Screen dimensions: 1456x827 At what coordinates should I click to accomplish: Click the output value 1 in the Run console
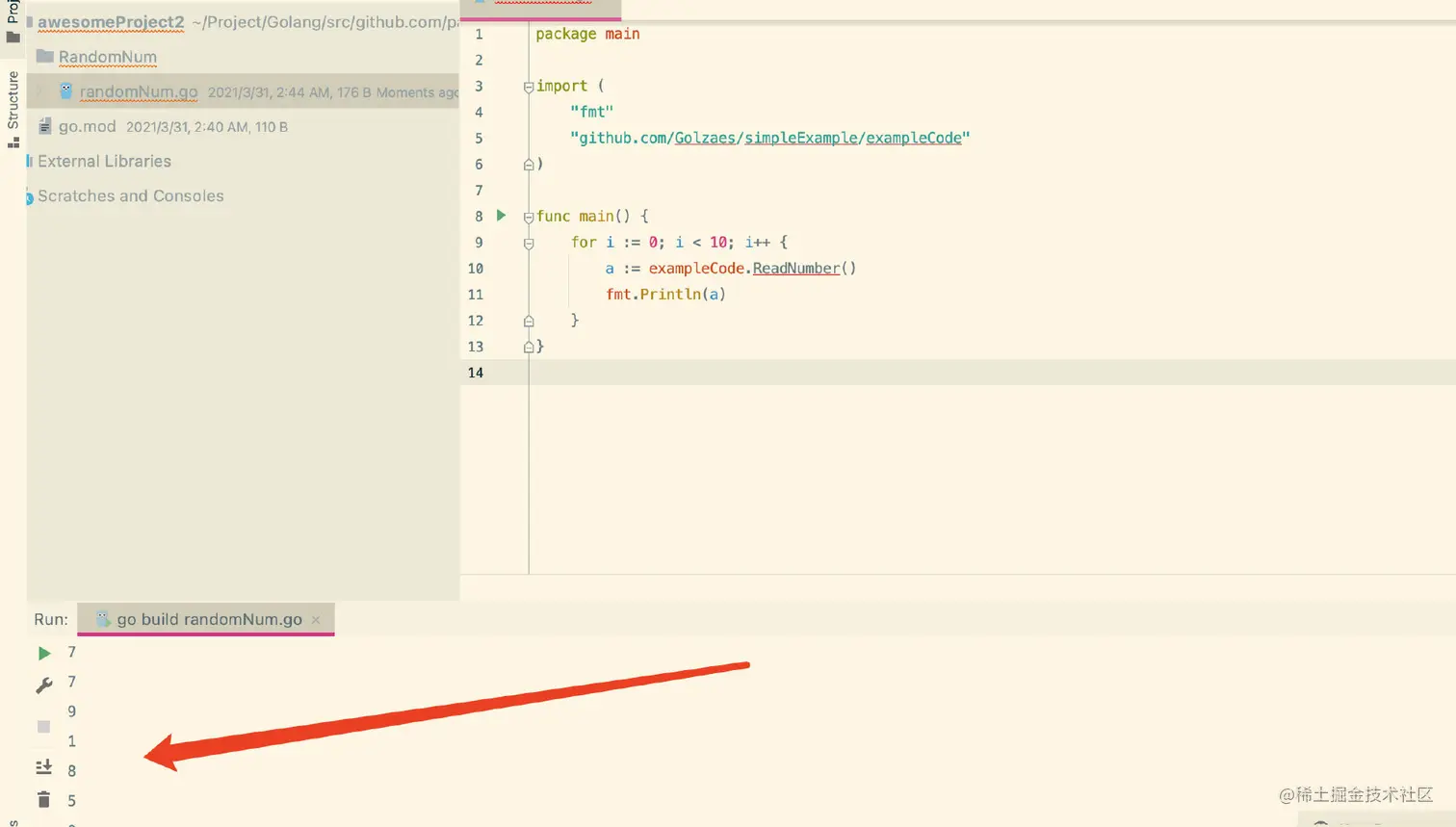coord(71,741)
